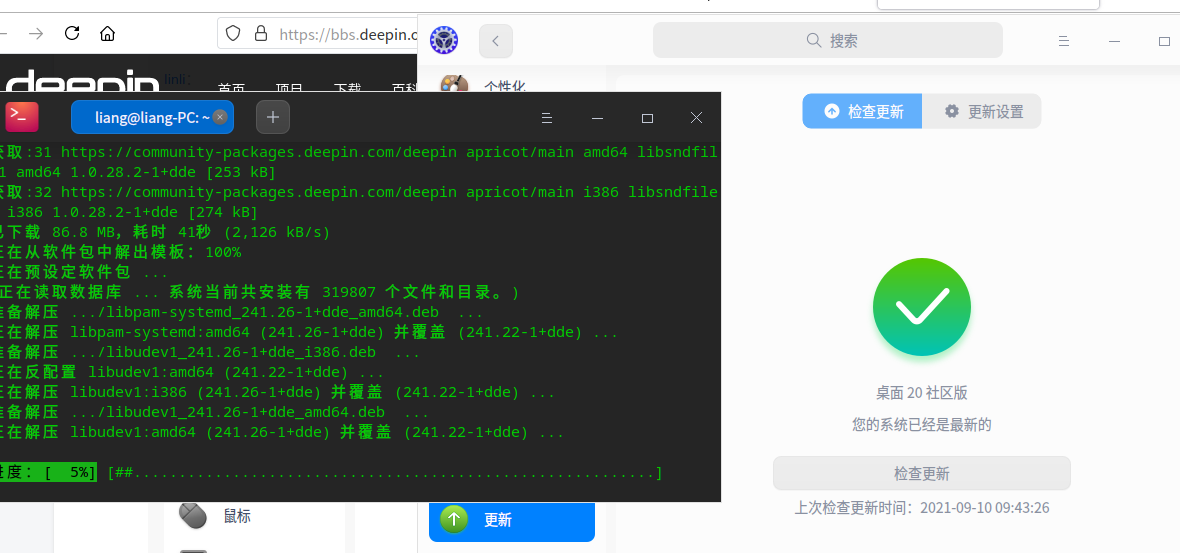Reload the page in the browser
Screen dimensions: 1180x553
[x=72, y=33]
